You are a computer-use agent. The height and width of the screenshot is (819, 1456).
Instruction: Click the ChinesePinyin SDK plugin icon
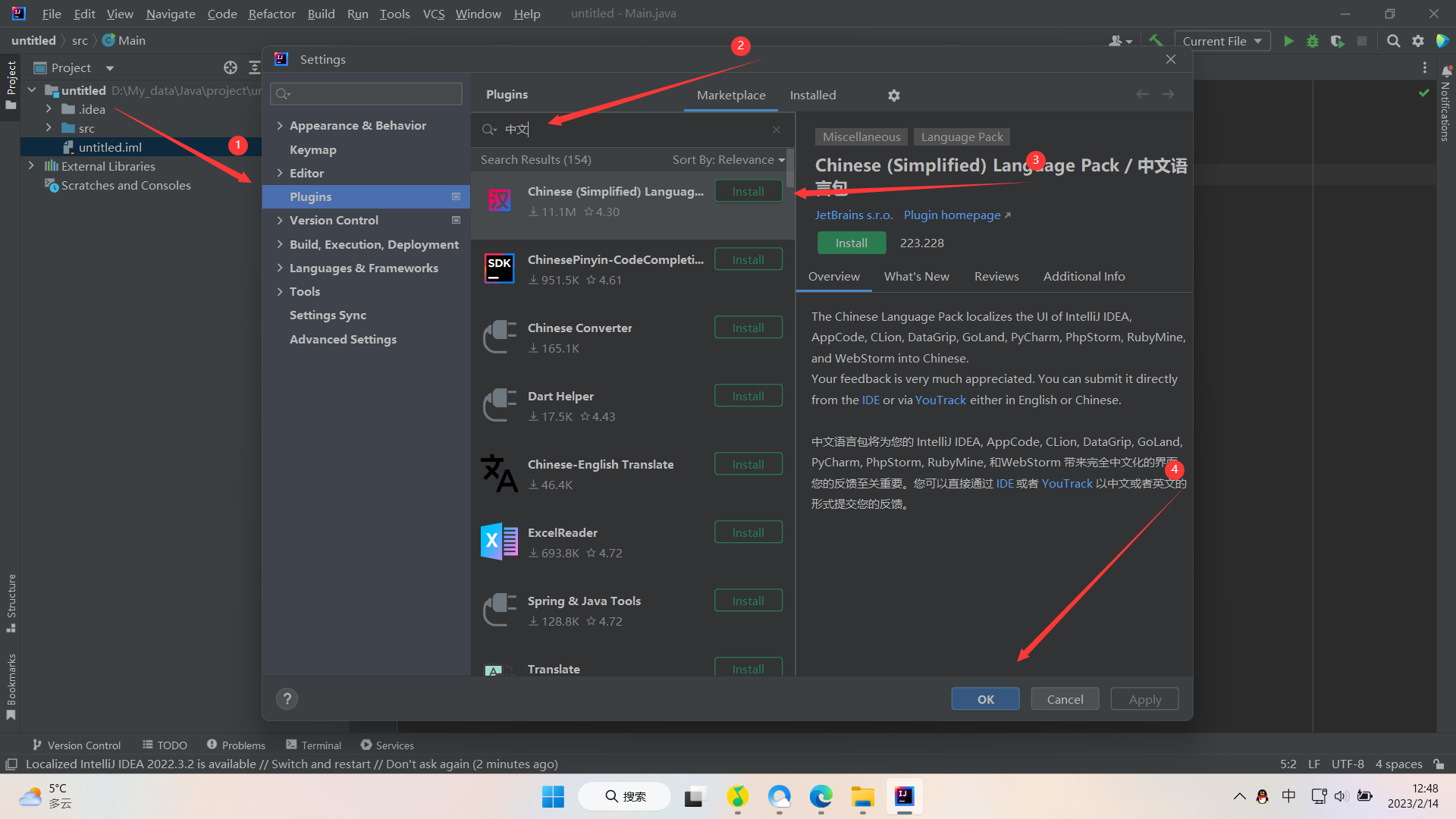(x=500, y=268)
